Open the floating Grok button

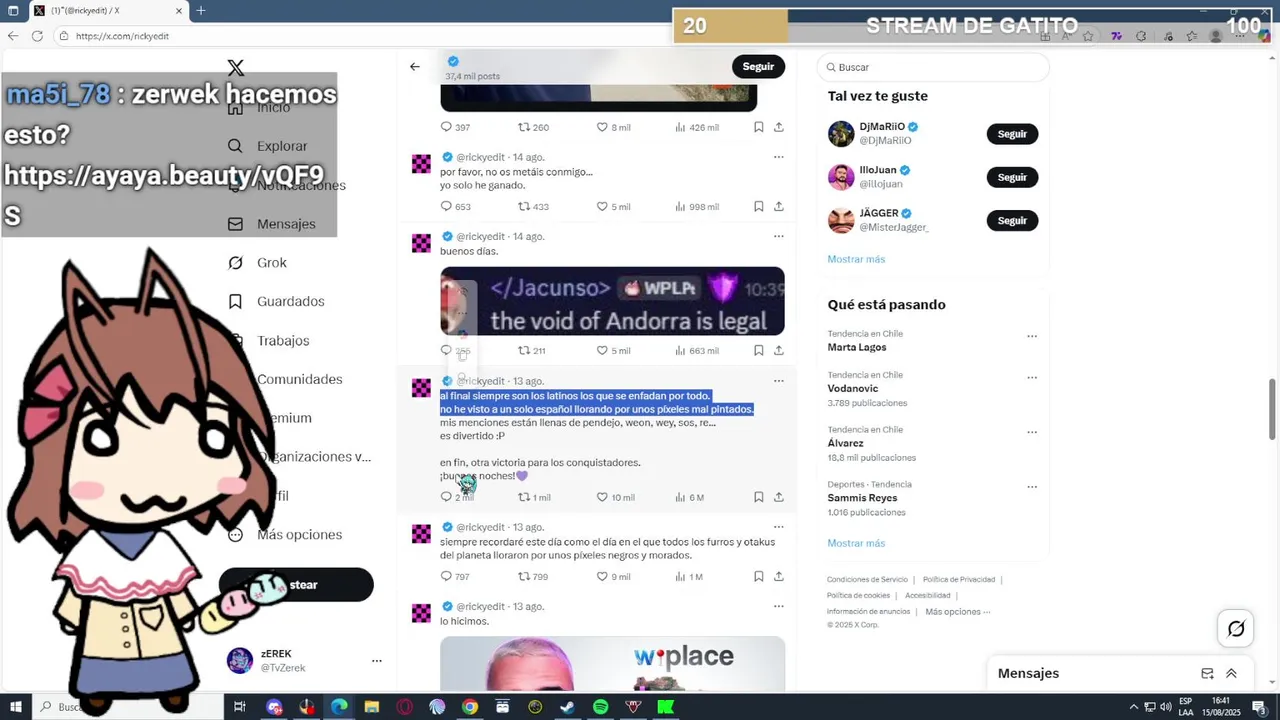1236,629
